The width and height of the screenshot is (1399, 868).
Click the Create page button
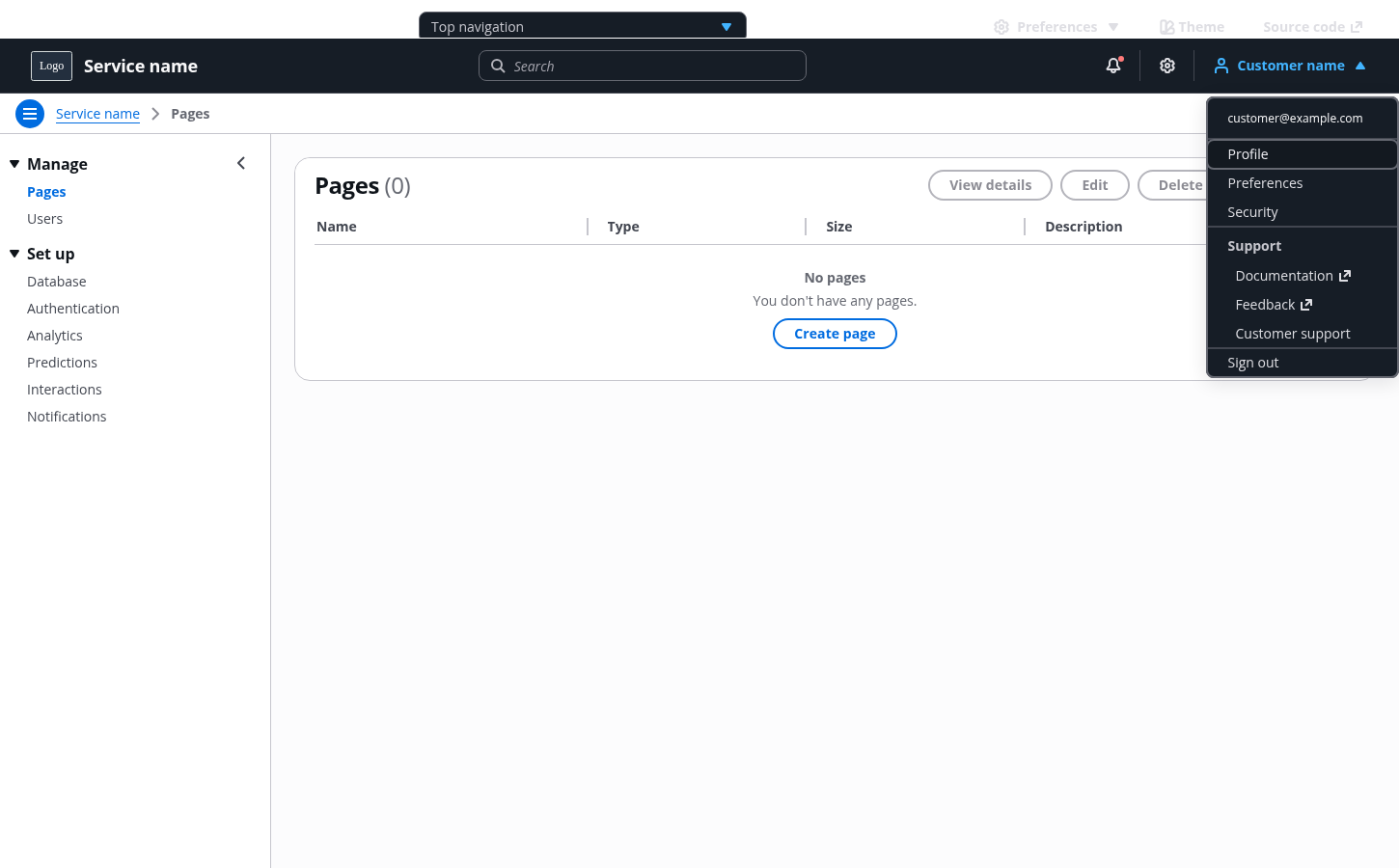tap(835, 334)
